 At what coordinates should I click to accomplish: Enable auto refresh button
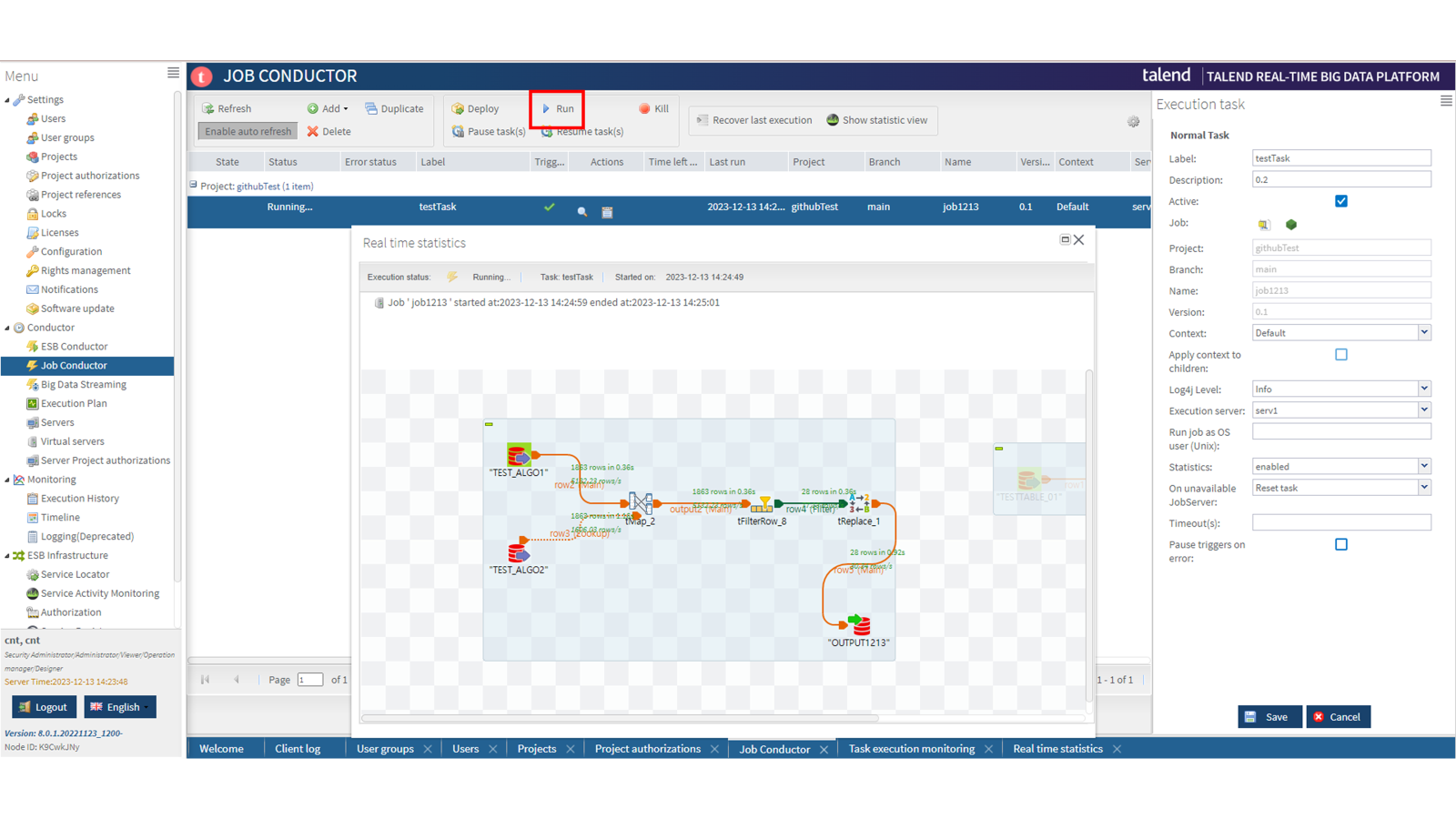[248, 131]
